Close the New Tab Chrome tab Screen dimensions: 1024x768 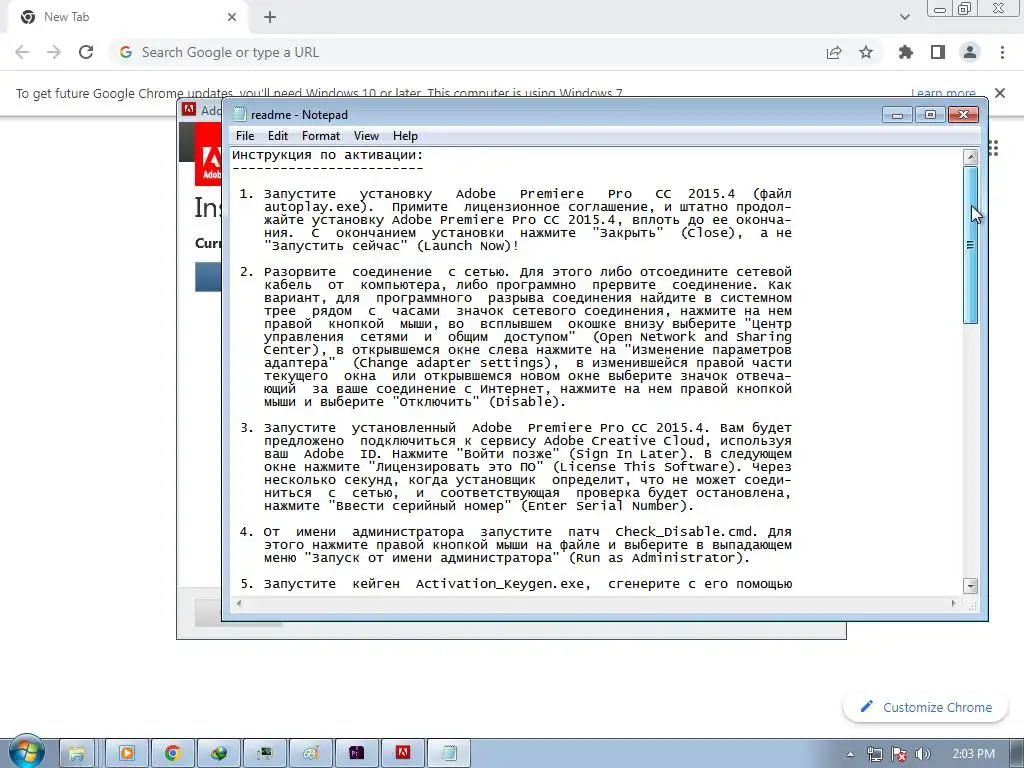coord(232,17)
